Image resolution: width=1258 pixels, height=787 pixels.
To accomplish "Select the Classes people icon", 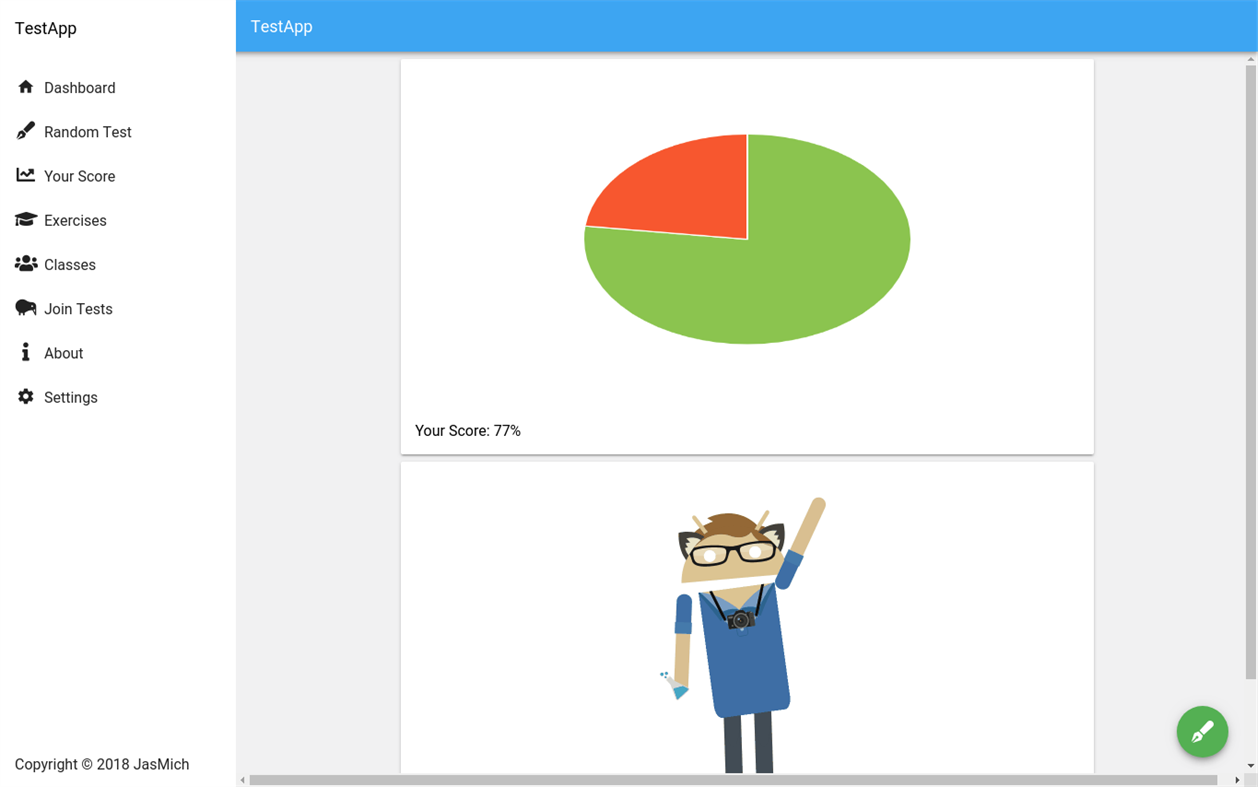I will 25,264.
